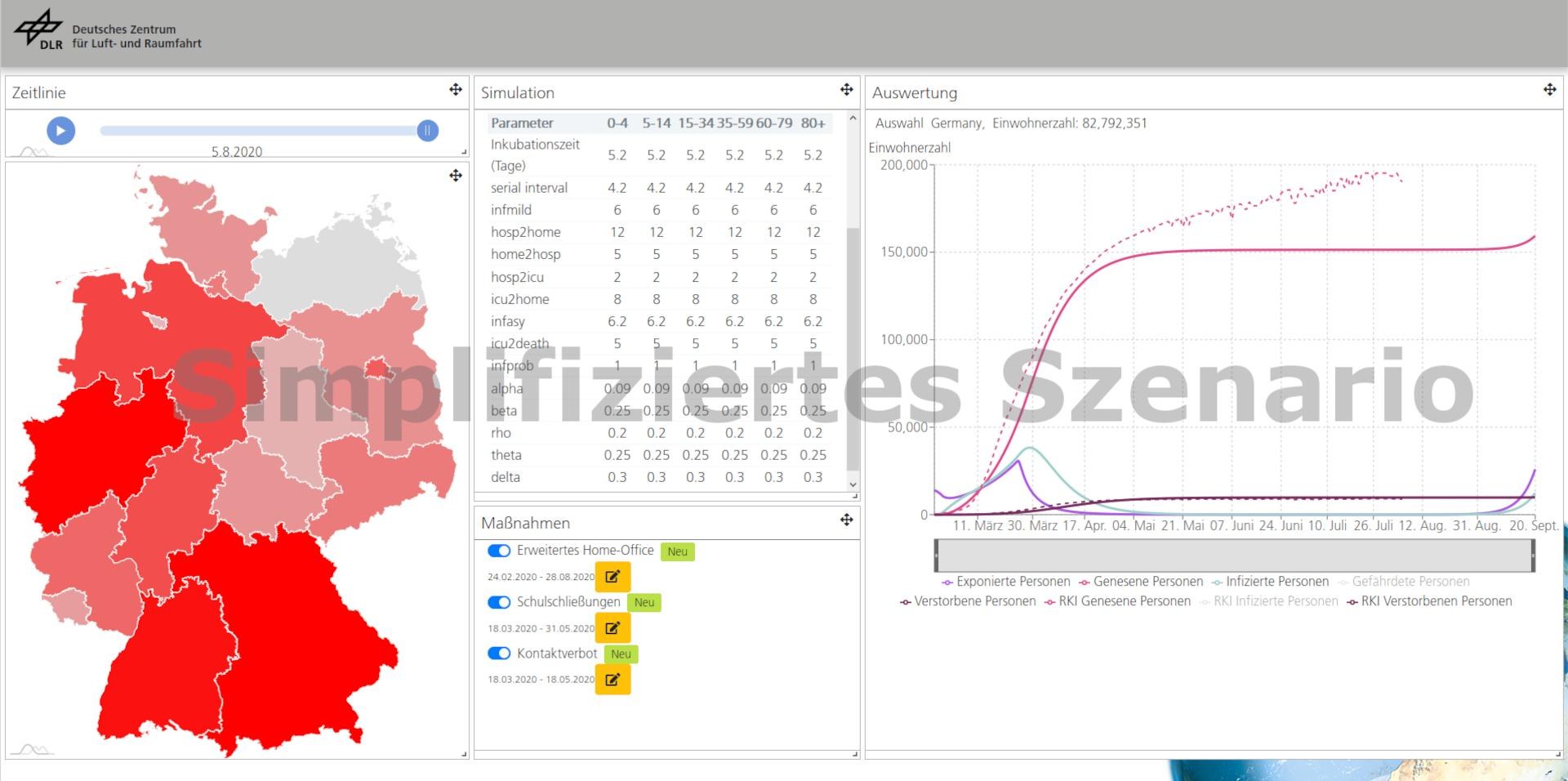1568x781 pixels.
Task: Click Auswahl Germany selection text
Action: (x=929, y=123)
